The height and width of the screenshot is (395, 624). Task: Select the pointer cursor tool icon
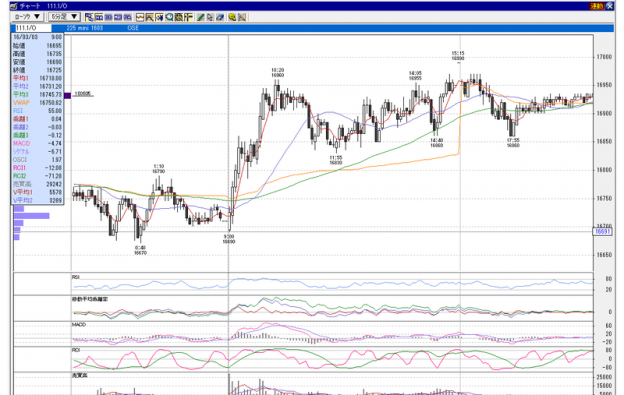[x=210, y=17]
